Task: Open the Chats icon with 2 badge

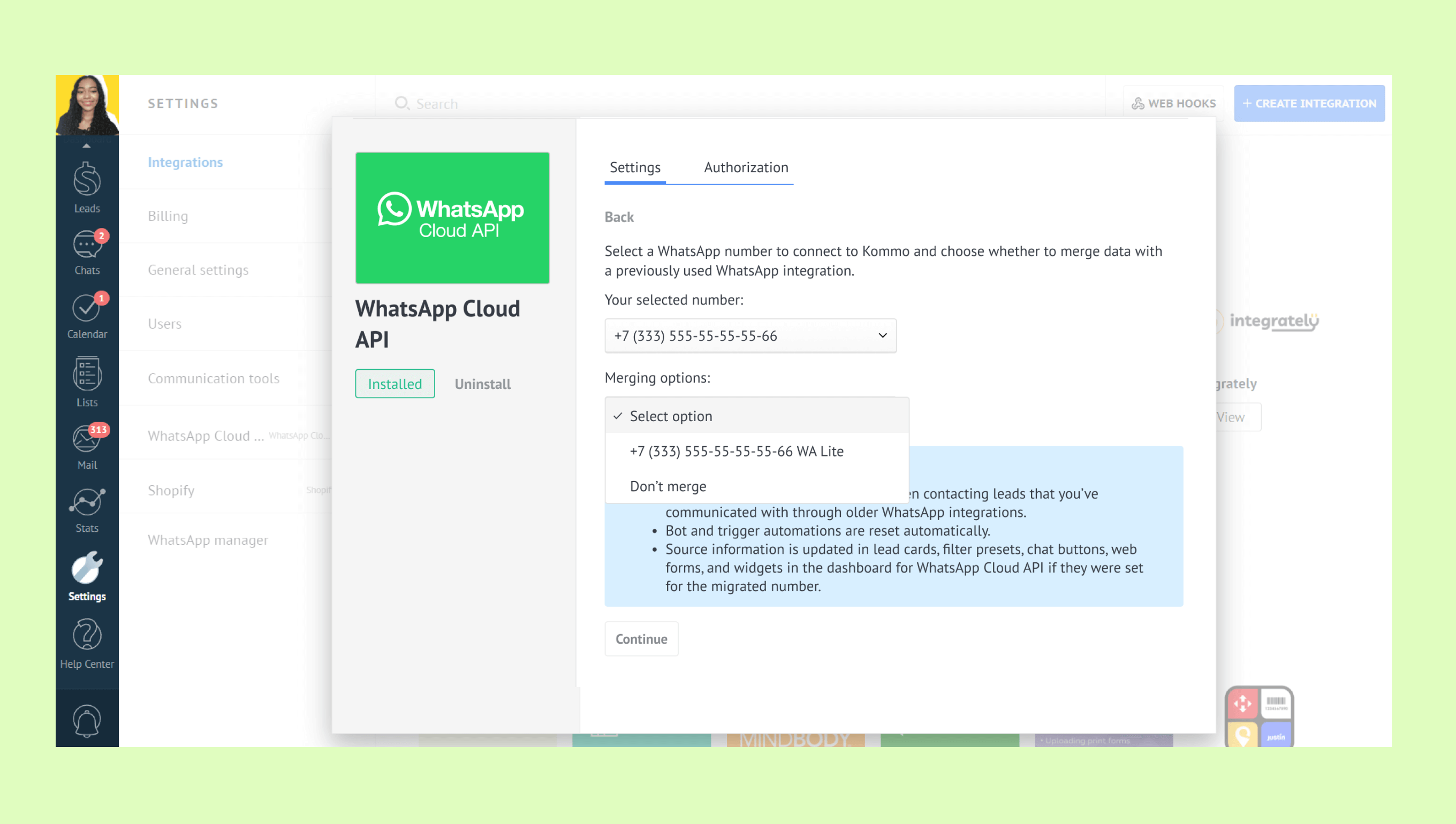Action: (87, 245)
